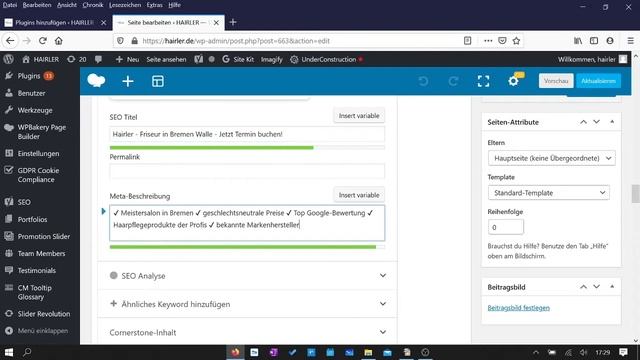Open Ansicht menu
640x360 pixels.
(67, 5)
